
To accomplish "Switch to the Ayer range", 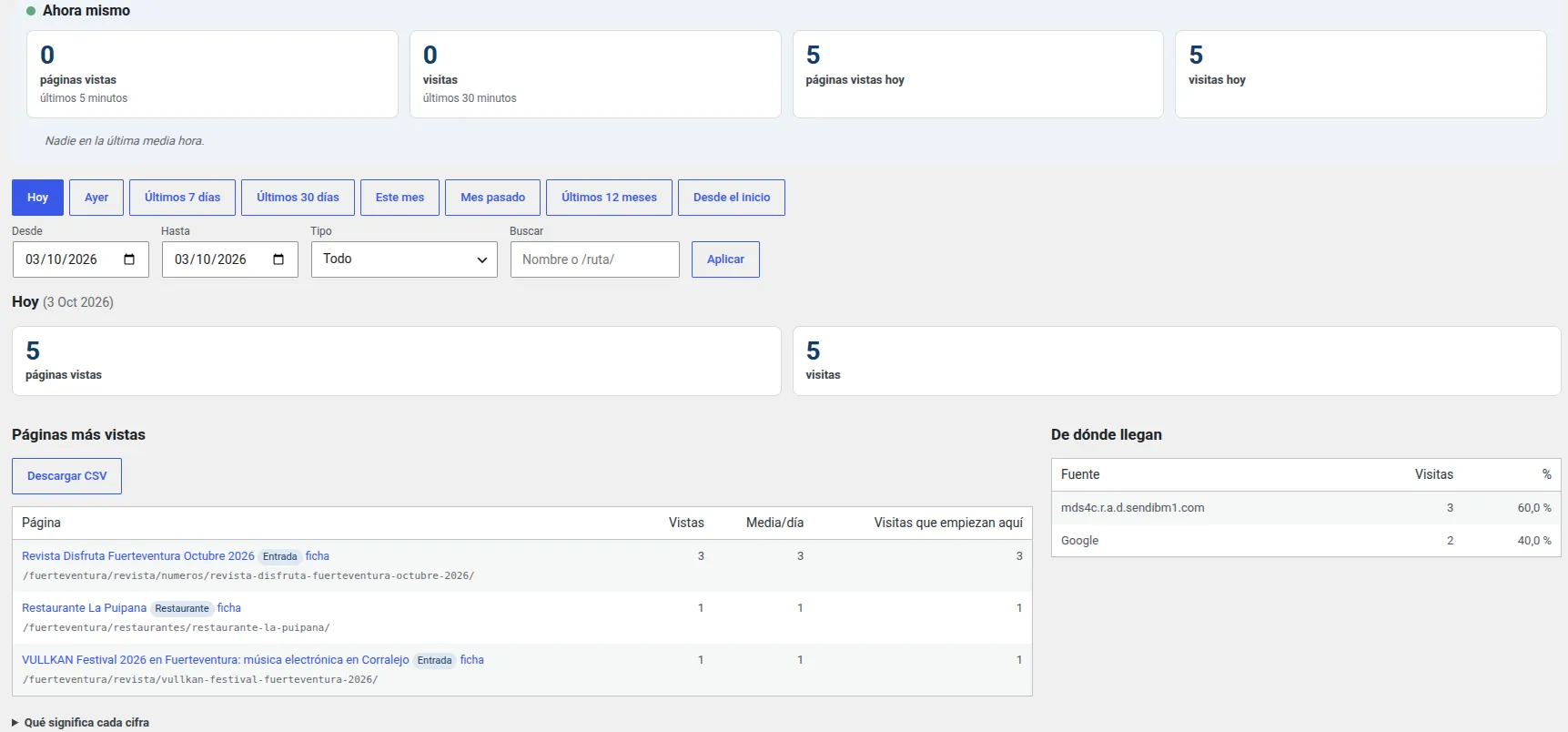I will (96, 198).
